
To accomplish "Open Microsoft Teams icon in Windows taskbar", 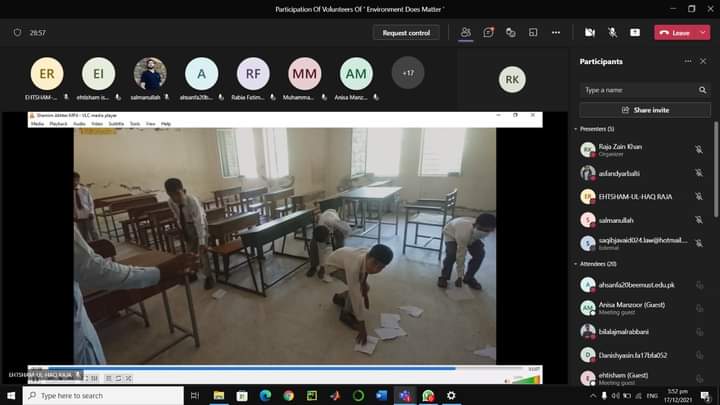I will click(405, 396).
